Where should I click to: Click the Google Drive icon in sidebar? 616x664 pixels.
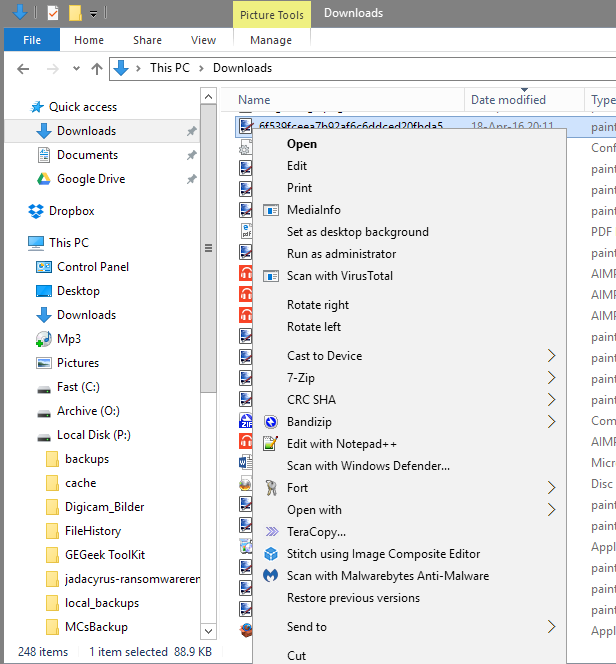[44, 179]
